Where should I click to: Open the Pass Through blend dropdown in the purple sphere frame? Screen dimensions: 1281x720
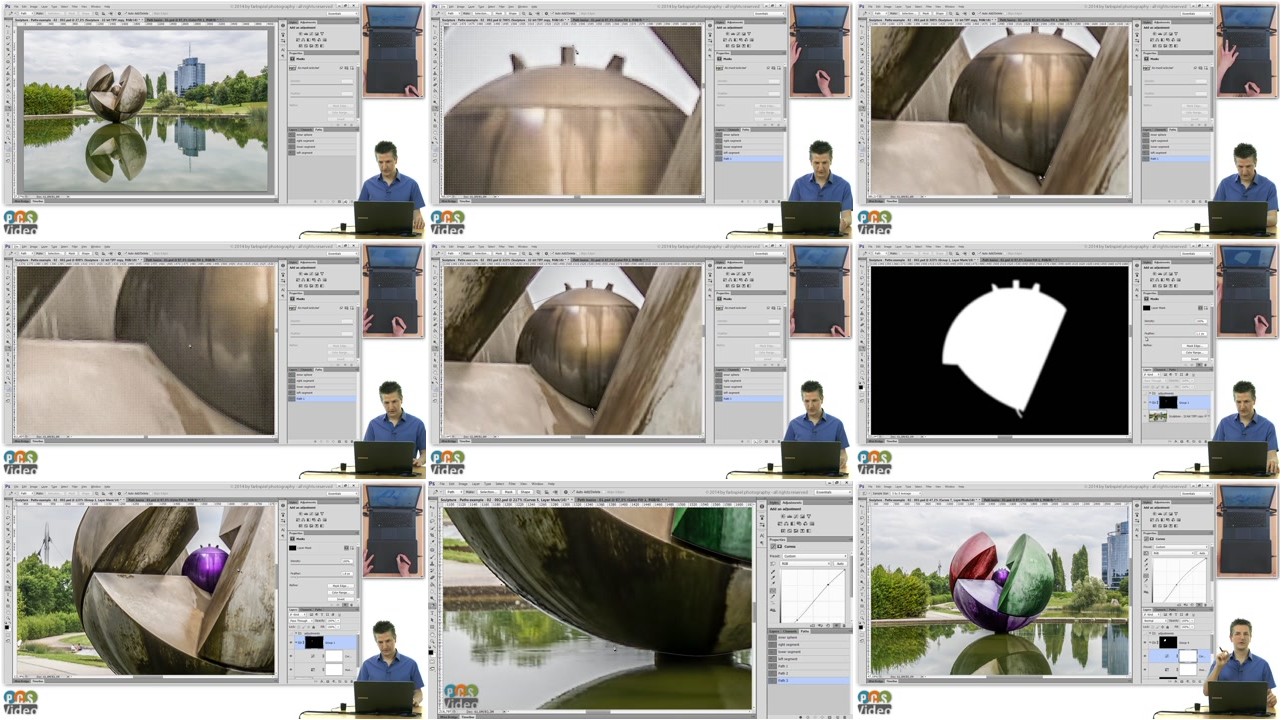[303, 621]
